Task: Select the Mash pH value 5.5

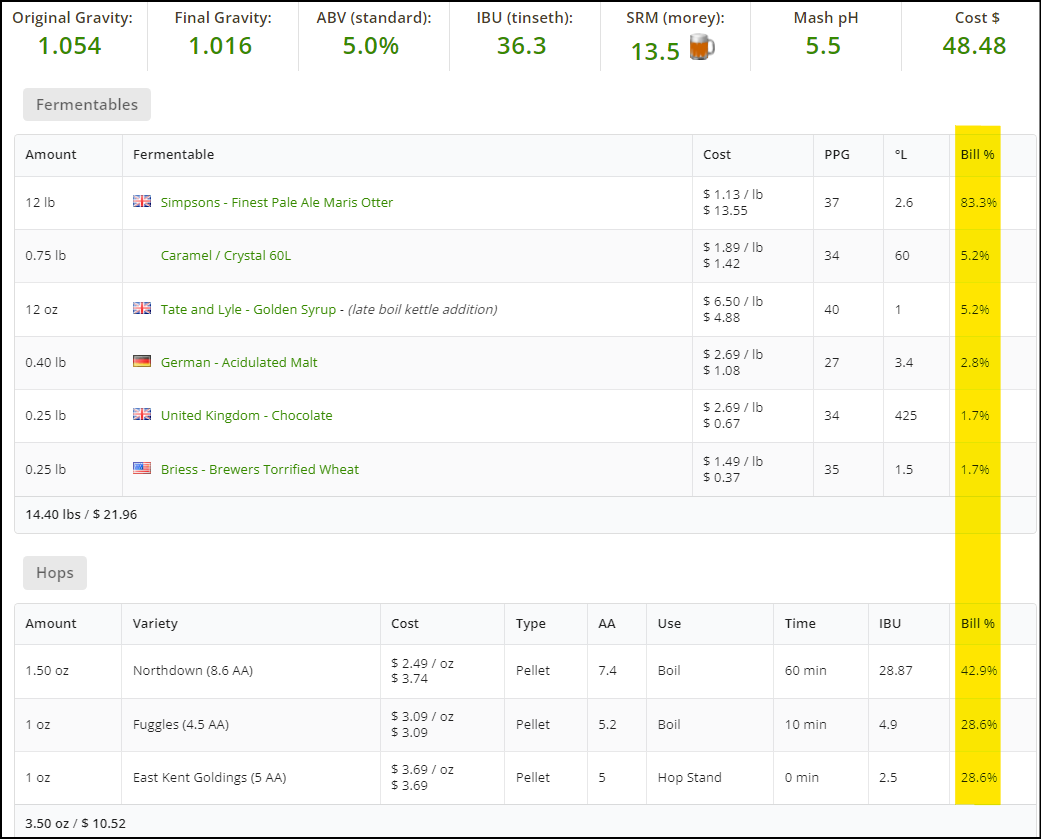Action: pos(823,46)
